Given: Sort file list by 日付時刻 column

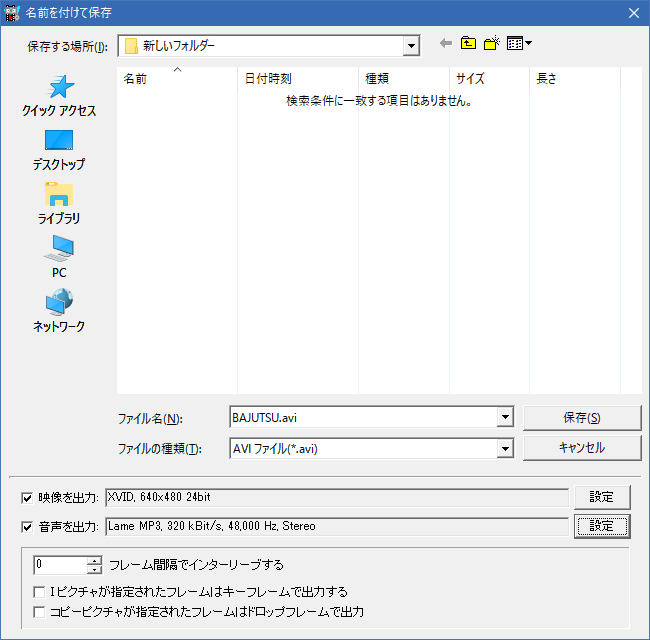Looking at the screenshot, I should 297,79.
